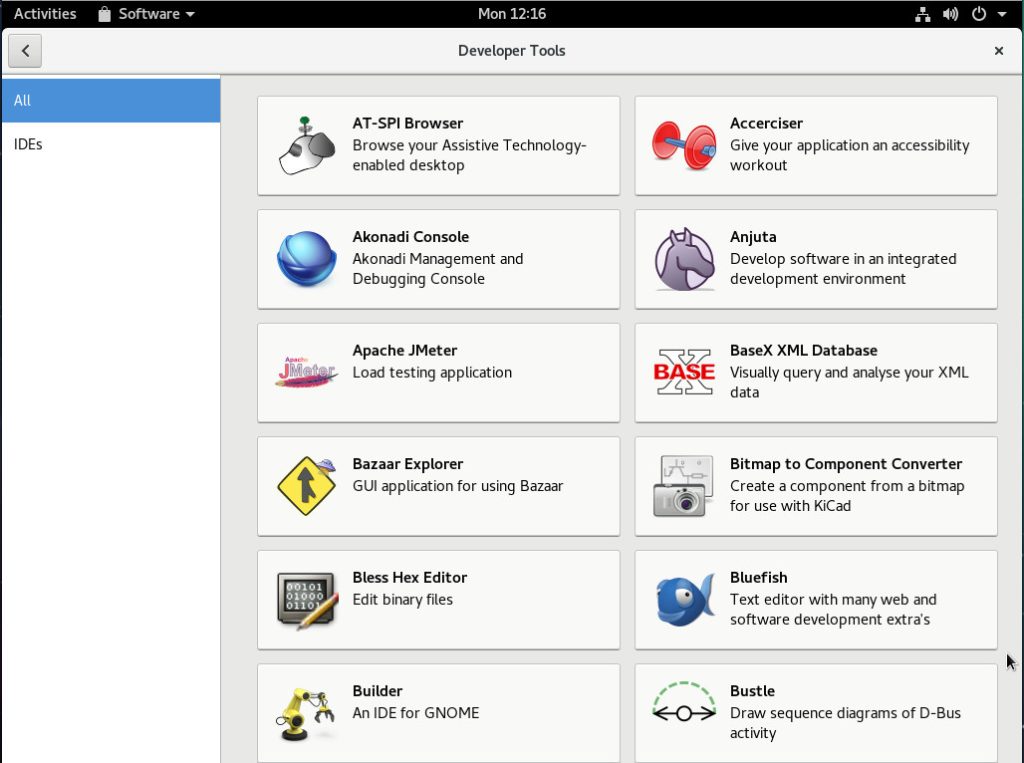Click the Bluefish blue fish icon
This screenshot has height=763, width=1024.
(x=683, y=599)
